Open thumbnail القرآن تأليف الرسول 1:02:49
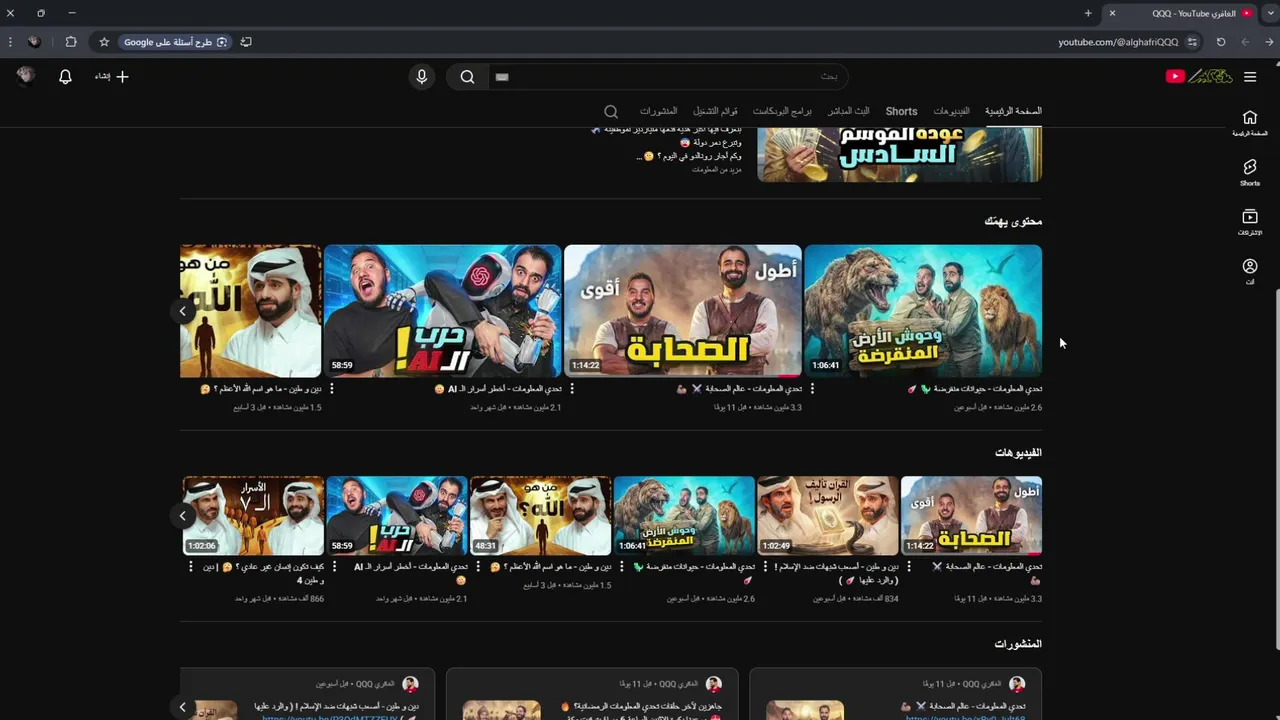 click(x=827, y=516)
